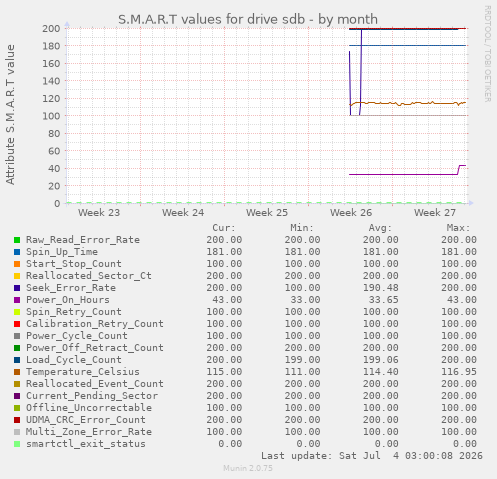The width and height of the screenshot is (497, 479).
Task: Select the smartctl_exit_status legend label
Action: tap(86, 444)
